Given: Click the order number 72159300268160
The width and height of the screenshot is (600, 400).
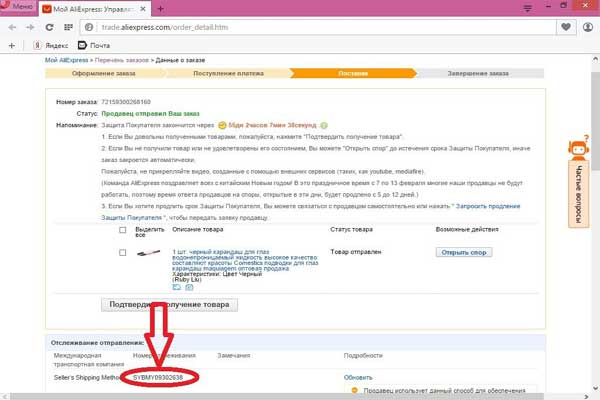Looking at the screenshot, I should pos(126,102).
